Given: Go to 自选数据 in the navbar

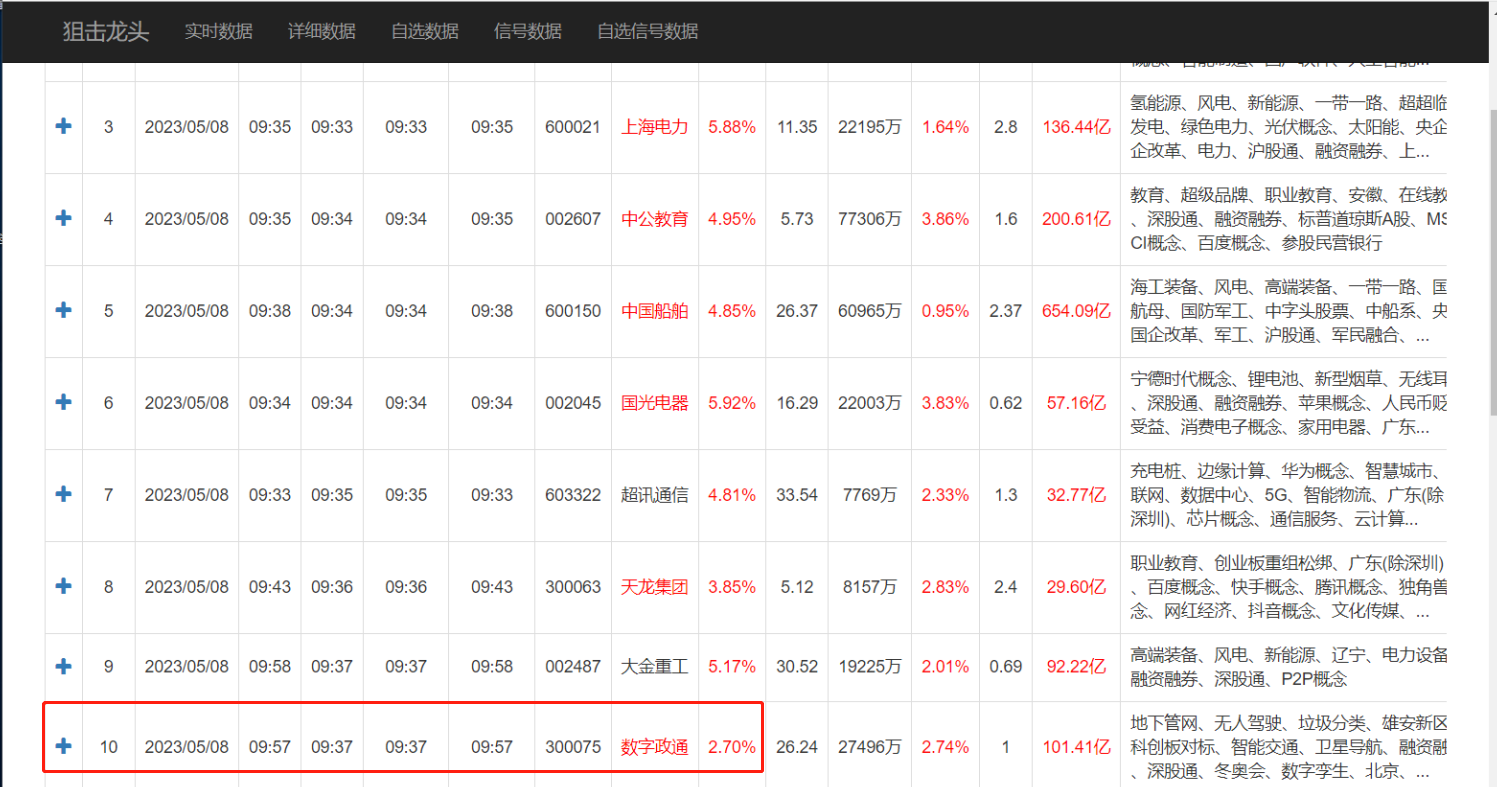Looking at the screenshot, I should click(x=424, y=31).
